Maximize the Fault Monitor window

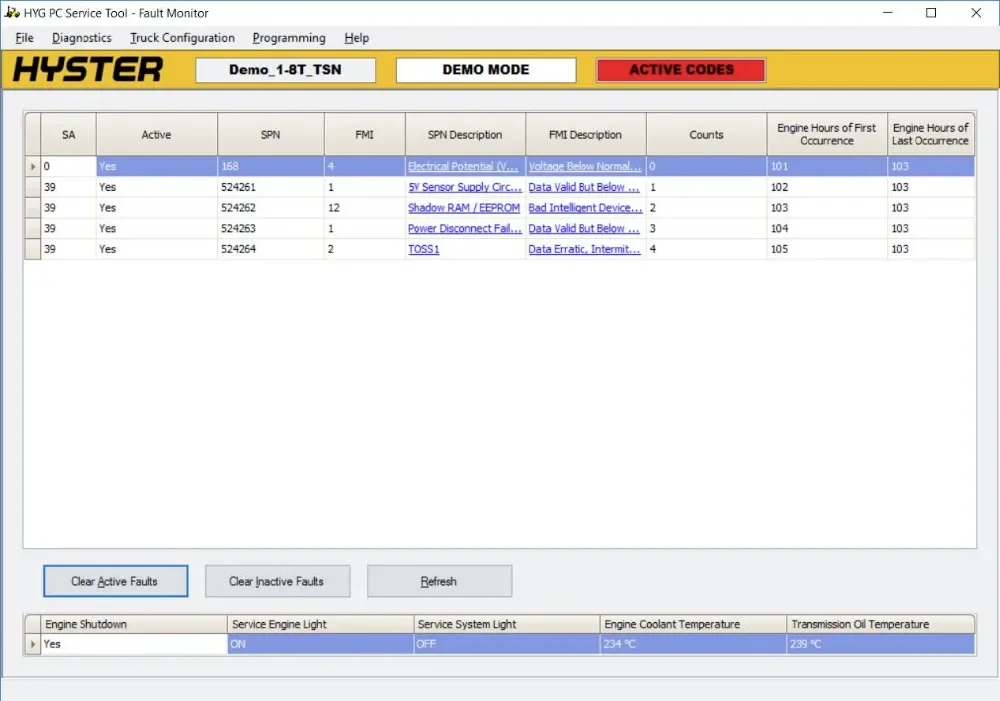931,12
